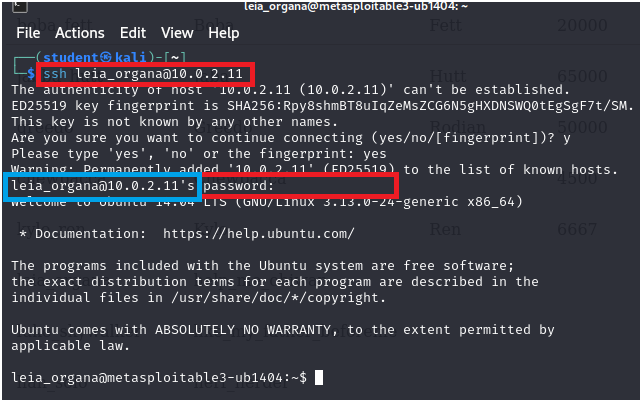Viewport: 642px width, 402px height.
Task: Click the 'yes' fingerprint confirmation line
Action: (199, 154)
